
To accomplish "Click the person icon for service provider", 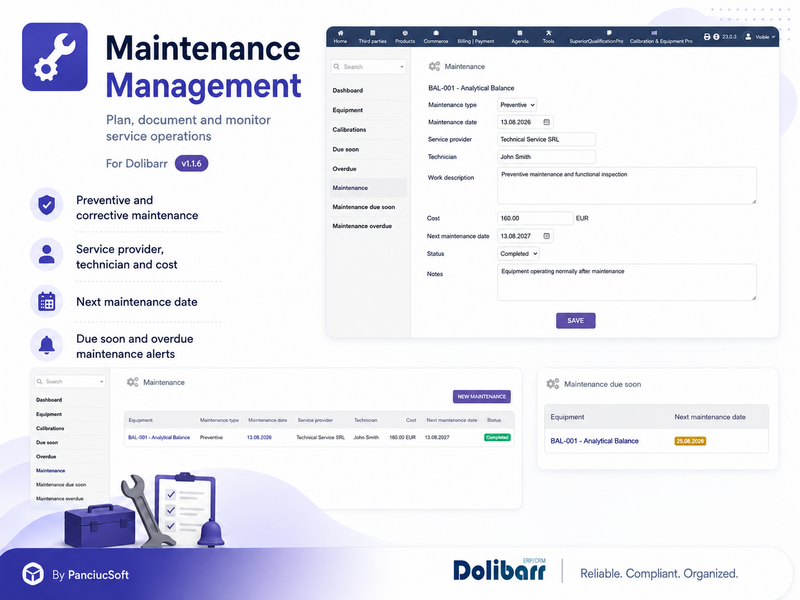I will (46, 254).
